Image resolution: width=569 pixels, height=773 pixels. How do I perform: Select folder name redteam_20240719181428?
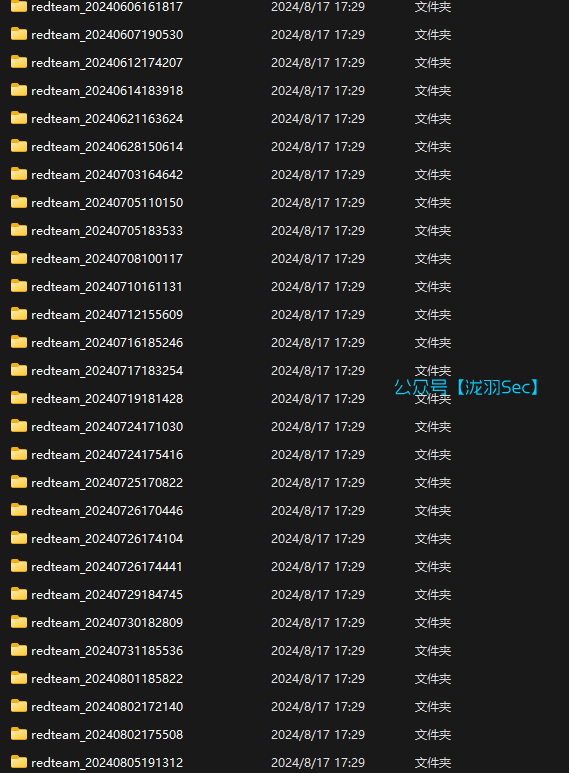[107, 399]
